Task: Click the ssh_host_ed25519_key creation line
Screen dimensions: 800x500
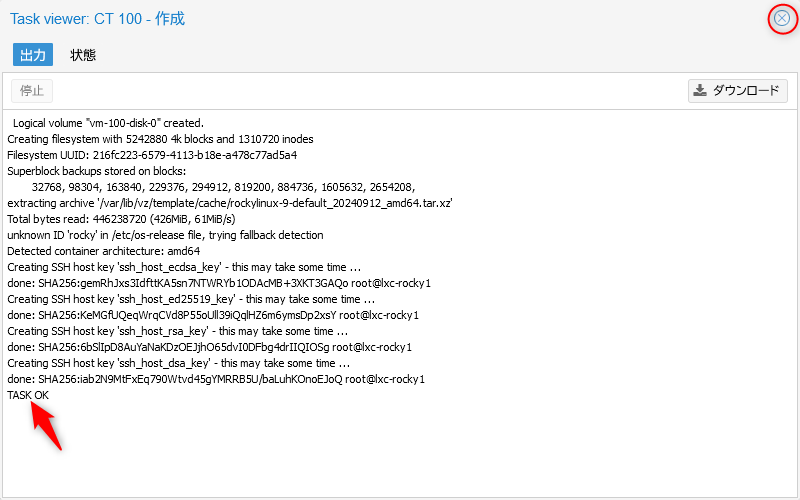Action: pos(190,299)
